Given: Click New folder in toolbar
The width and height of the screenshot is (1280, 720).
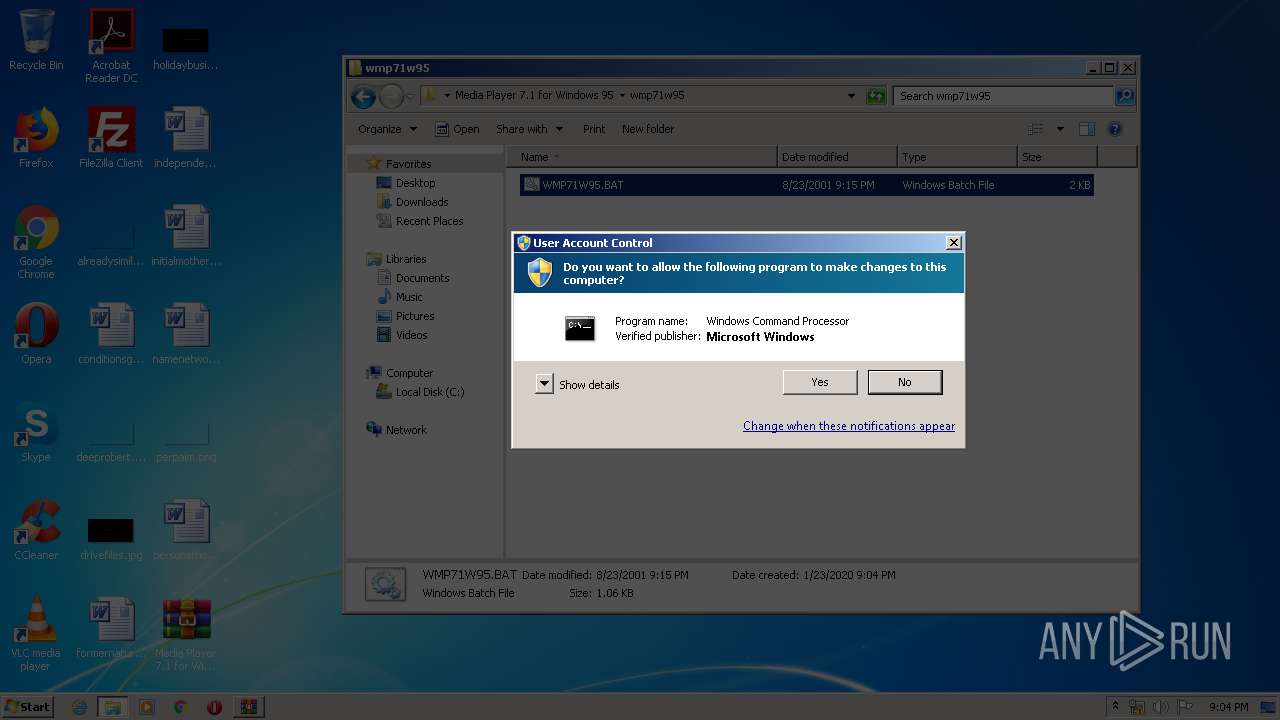Looking at the screenshot, I should 648,129.
